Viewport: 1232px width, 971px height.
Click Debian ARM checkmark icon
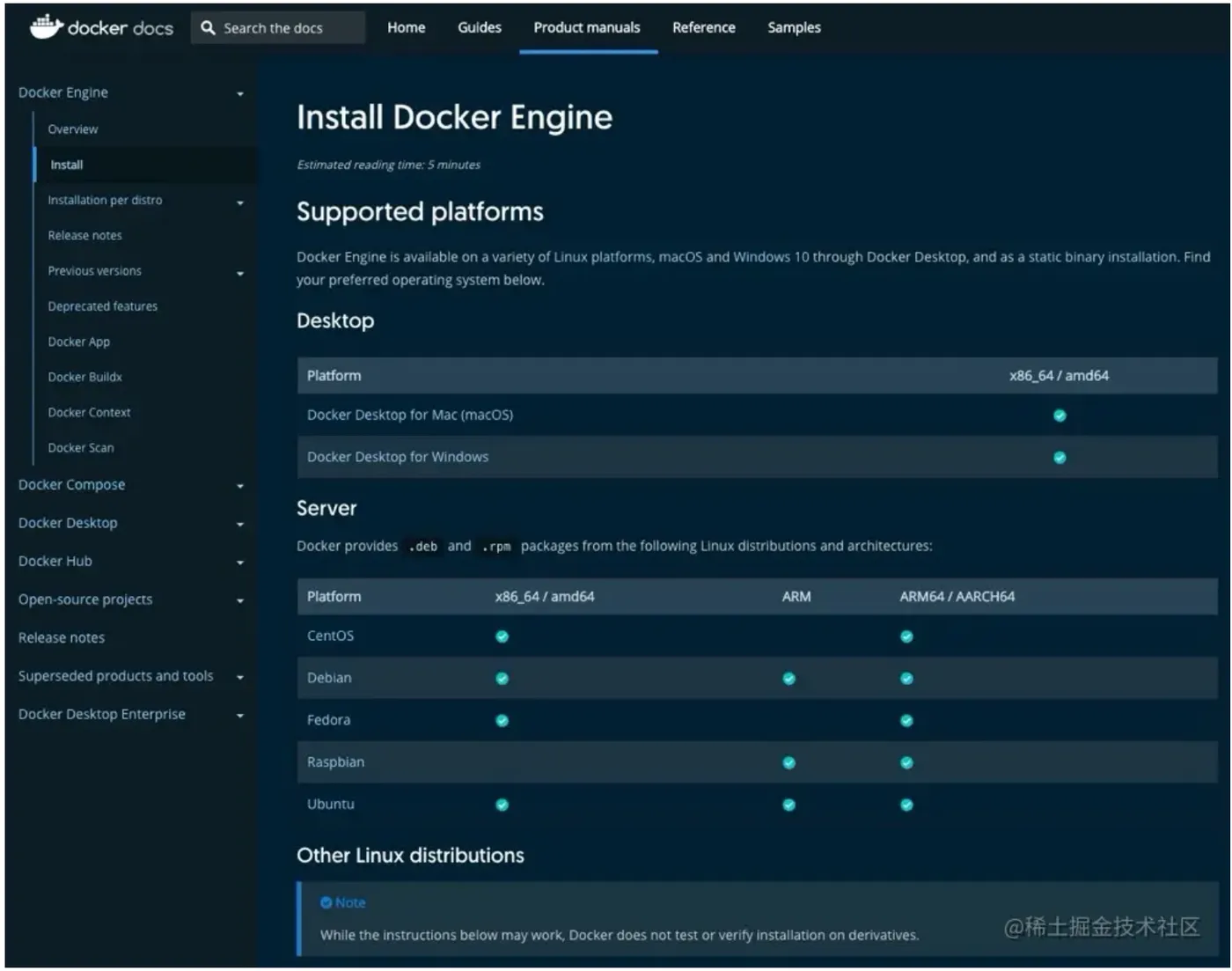pos(788,679)
